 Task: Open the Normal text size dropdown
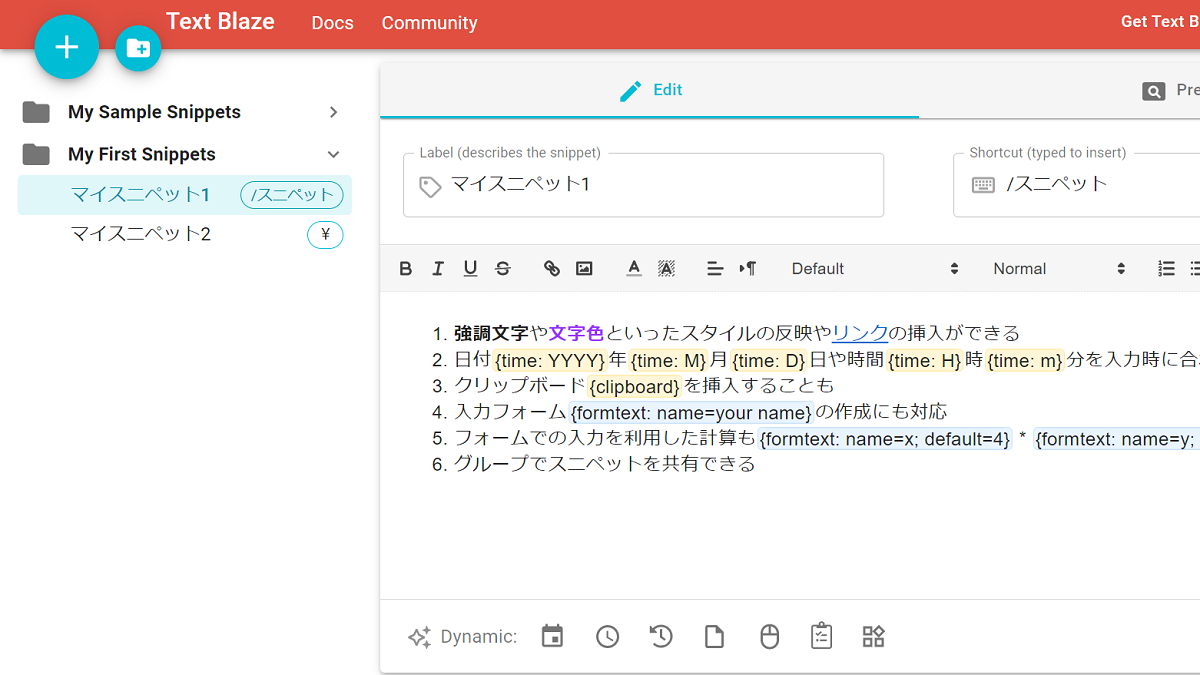[x=1058, y=268]
